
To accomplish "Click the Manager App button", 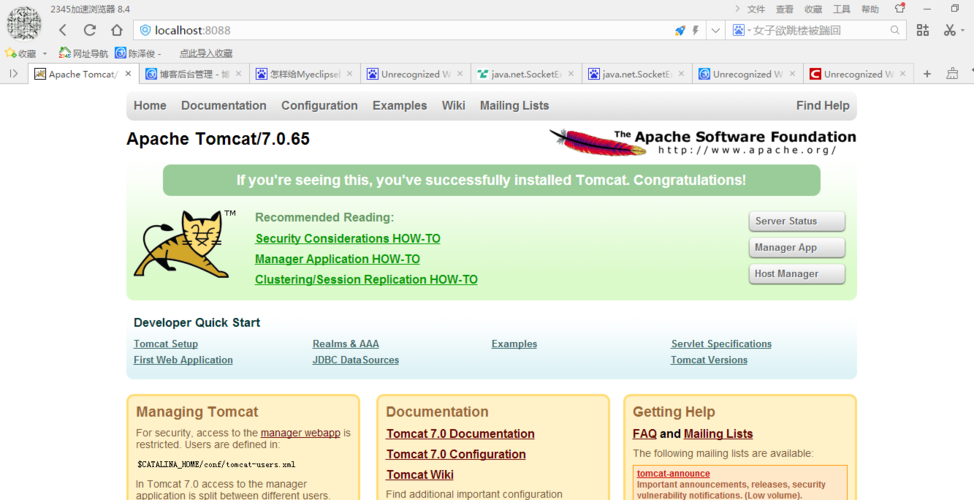I will point(797,247).
